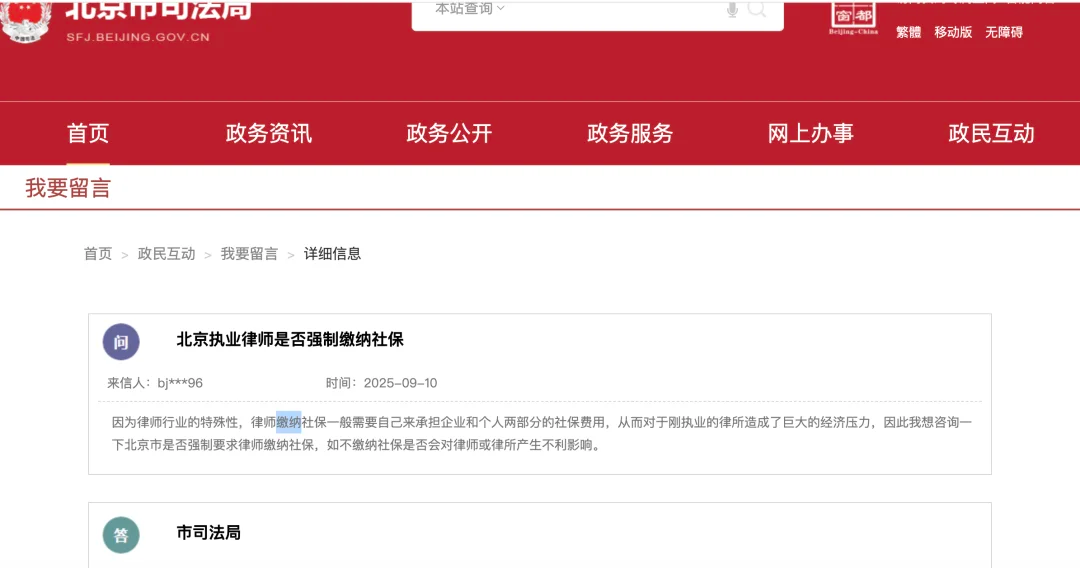Click the Beijing-China capital window logo
The width and height of the screenshot is (1080, 568).
point(853,19)
